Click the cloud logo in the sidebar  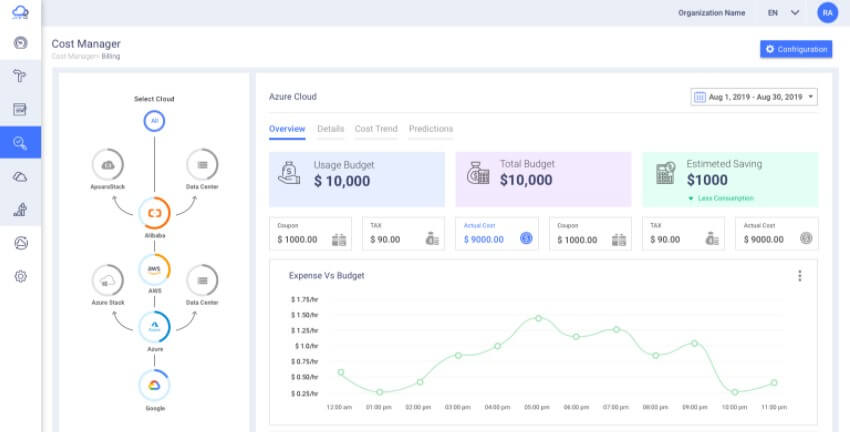coord(20,12)
